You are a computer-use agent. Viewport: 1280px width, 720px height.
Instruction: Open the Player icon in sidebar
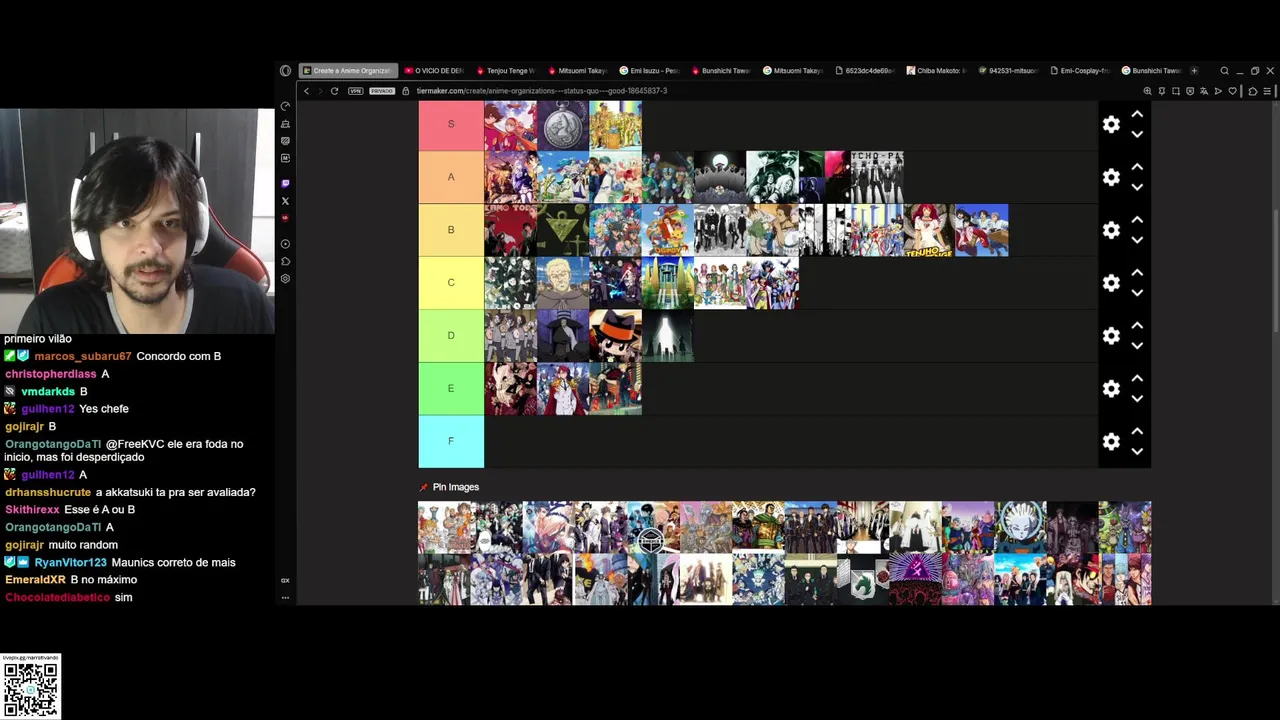click(x=285, y=244)
